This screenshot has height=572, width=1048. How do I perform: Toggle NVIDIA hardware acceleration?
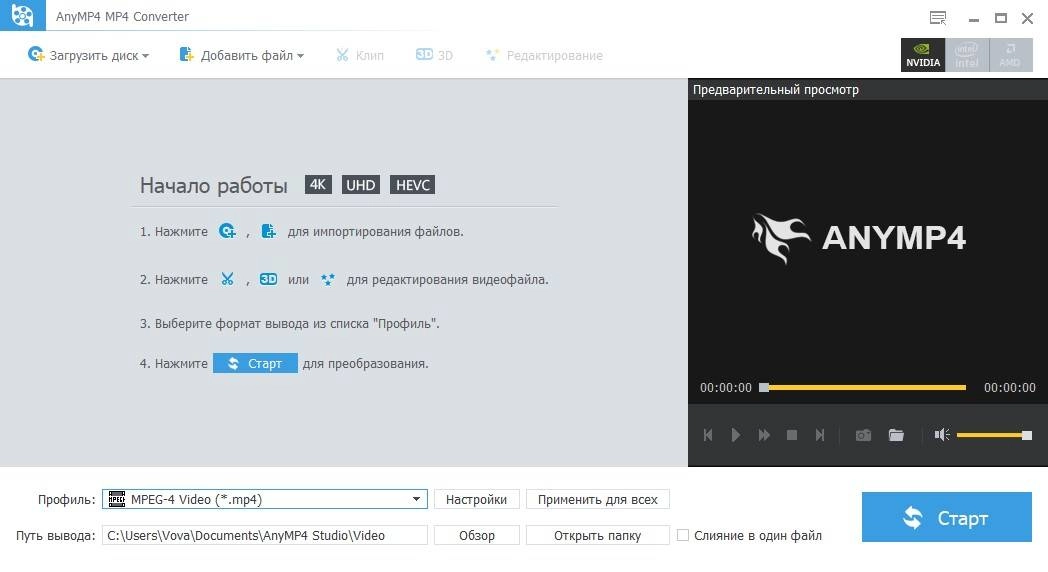[922, 55]
